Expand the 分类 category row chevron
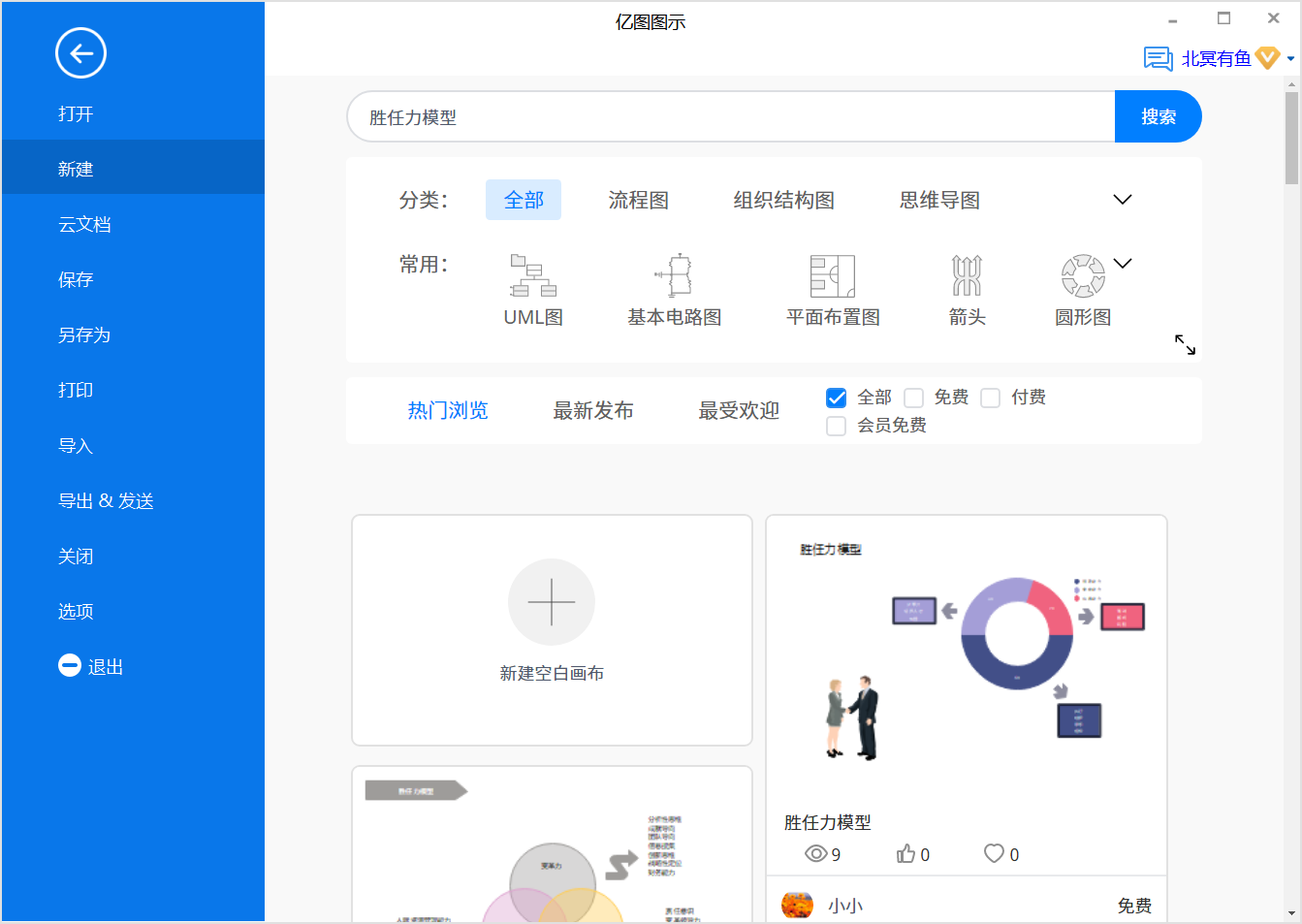Screen dimensions: 1302x924 (x=1123, y=200)
